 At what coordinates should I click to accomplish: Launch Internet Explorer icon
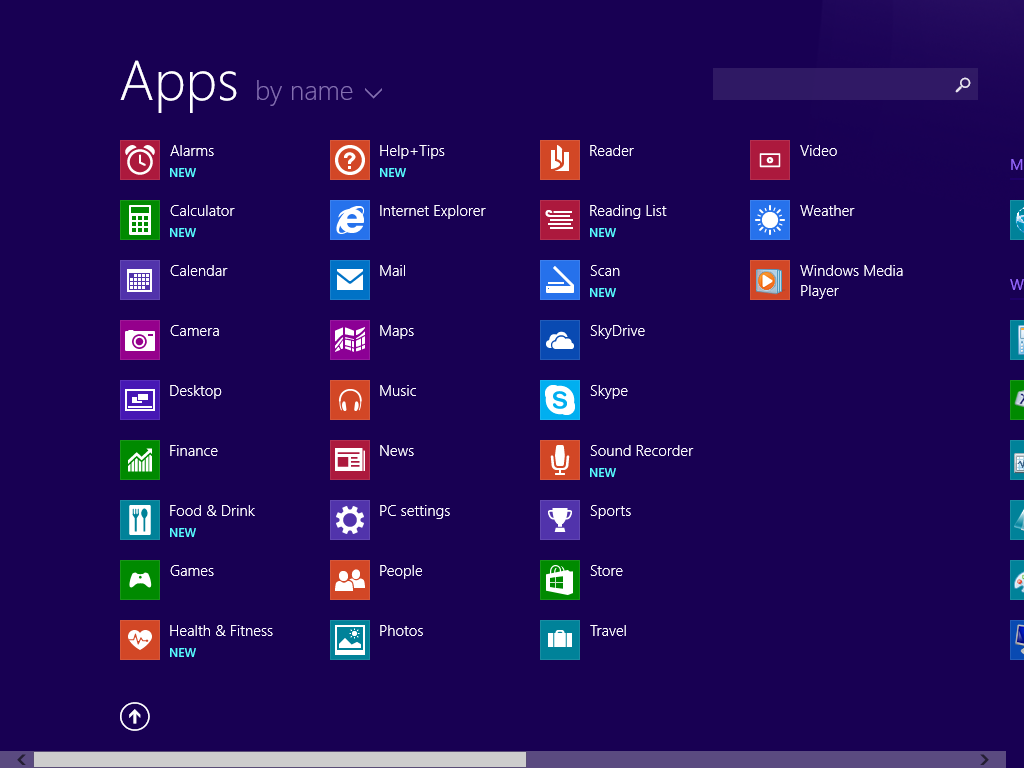[350, 220]
